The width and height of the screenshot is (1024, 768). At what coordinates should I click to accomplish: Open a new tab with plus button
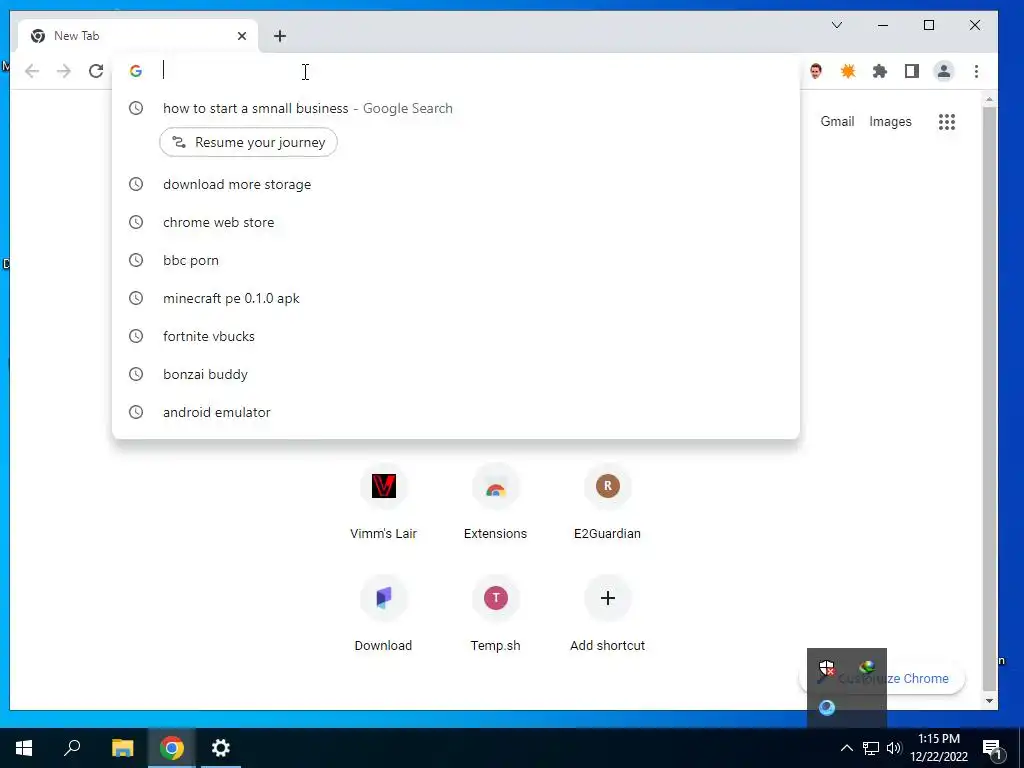coord(280,36)
